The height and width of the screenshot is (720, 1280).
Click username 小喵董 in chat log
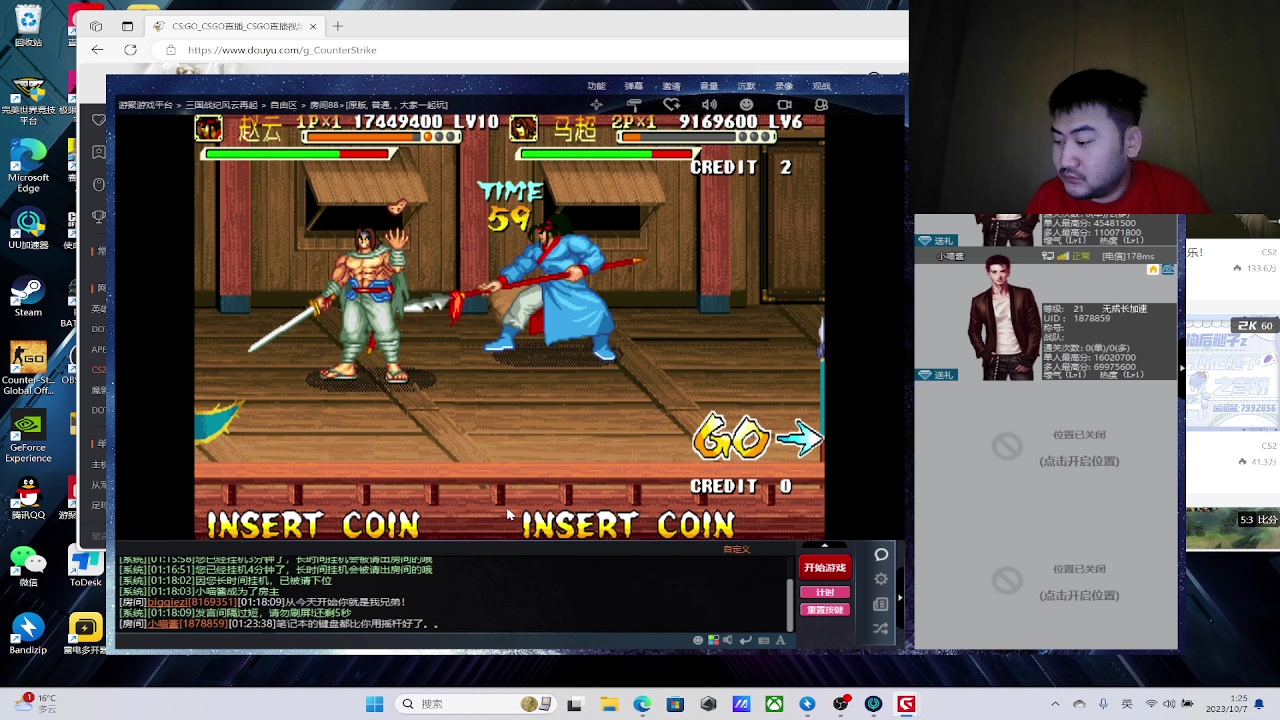162,624
